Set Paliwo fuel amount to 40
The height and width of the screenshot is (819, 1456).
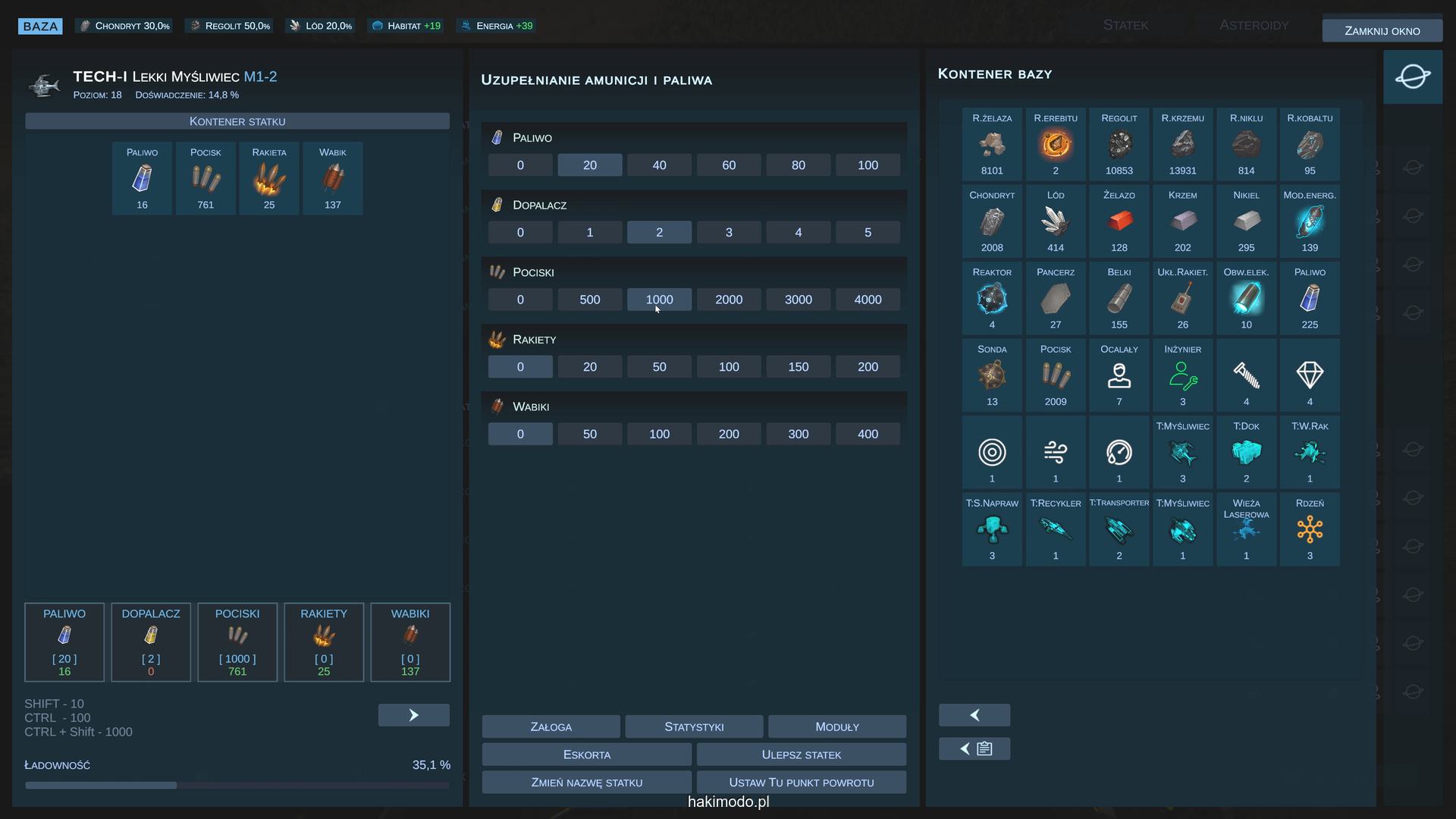659,165
